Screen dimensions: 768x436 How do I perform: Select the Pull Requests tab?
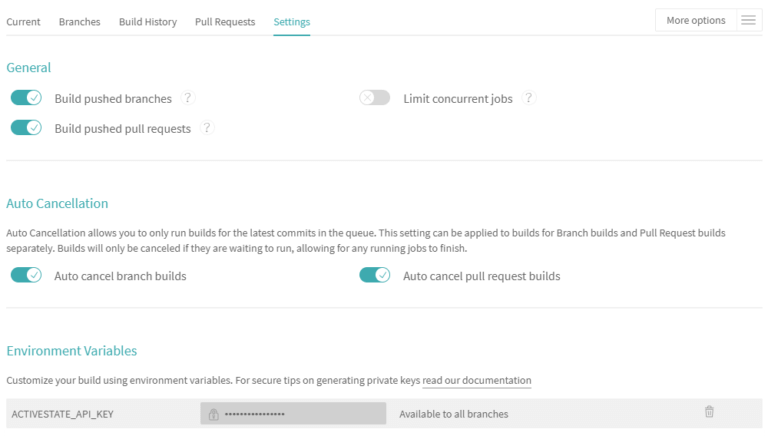225,21
